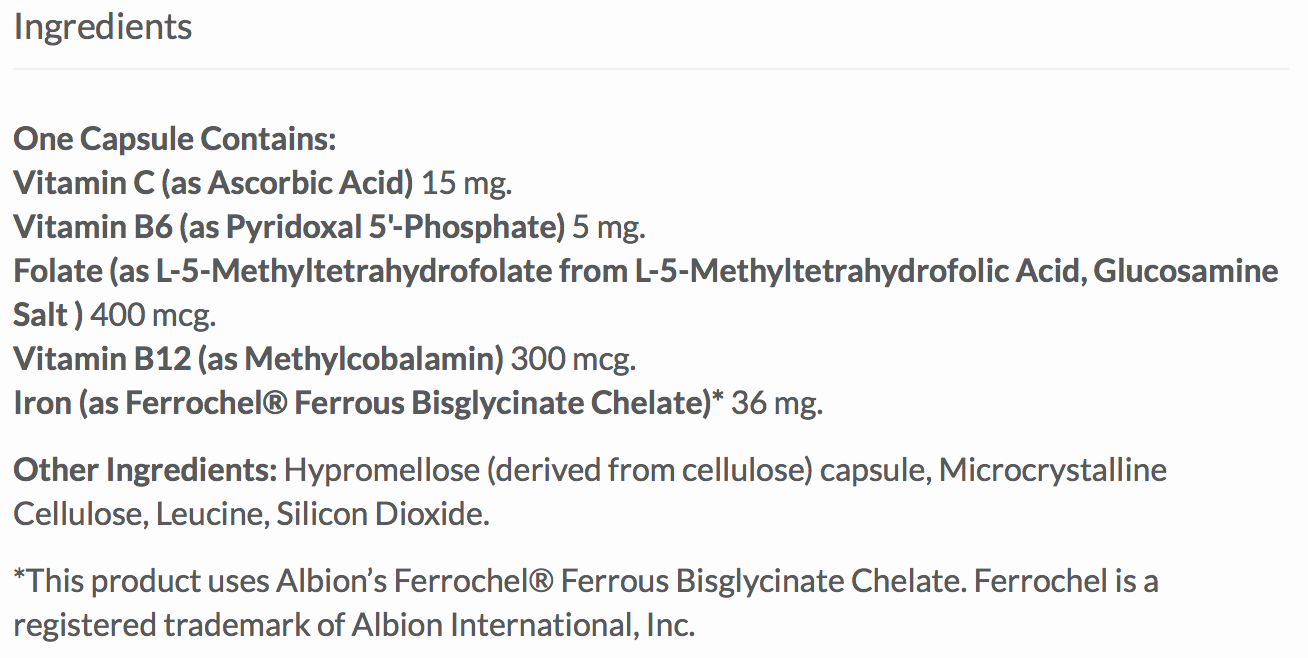This screenshot has width=1308, height=658.
Task: Select 'Vitamin B6 (as Pyridoxal 5'-Phosphate)' text
Action: [289, 227]
